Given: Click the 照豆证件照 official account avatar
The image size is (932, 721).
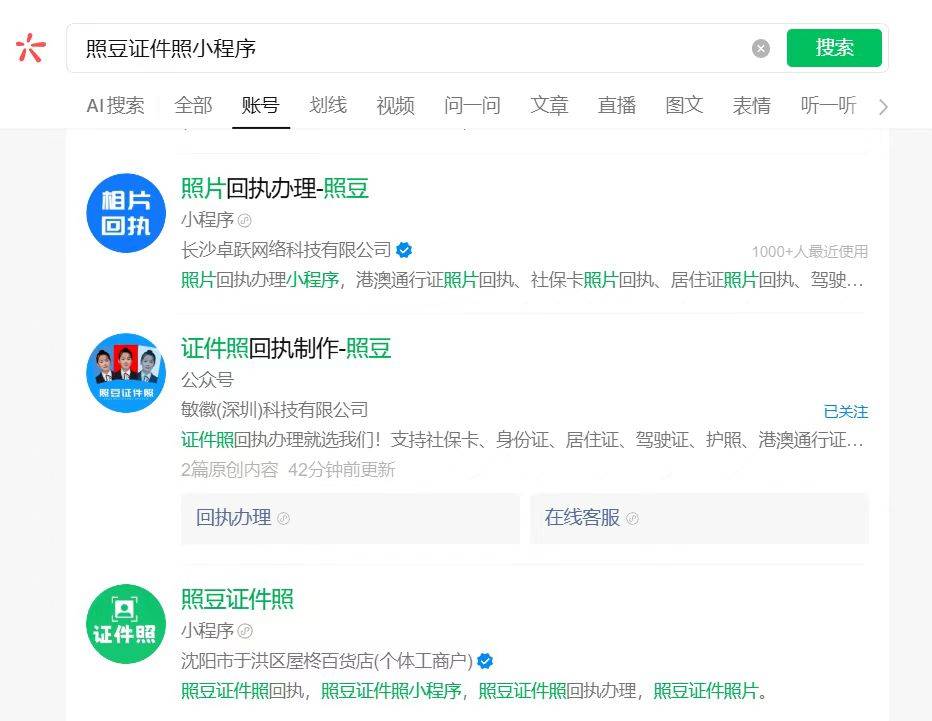Looking at the screenshot, I should pos(126,373).
